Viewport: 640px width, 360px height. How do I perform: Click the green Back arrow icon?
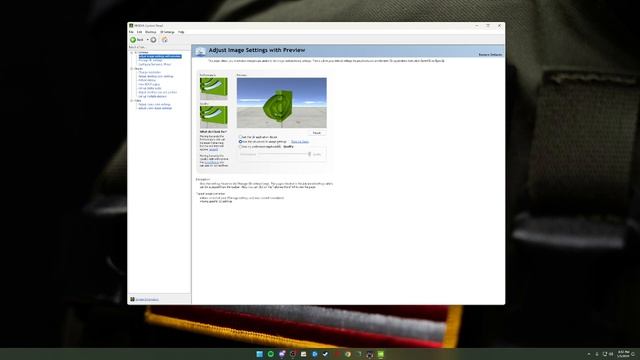click(x=133, y=40)
